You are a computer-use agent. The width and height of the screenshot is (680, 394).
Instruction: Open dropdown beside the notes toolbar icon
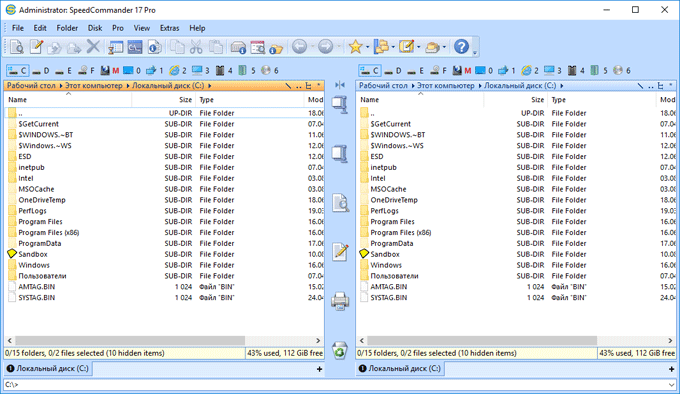pos(418,47)
